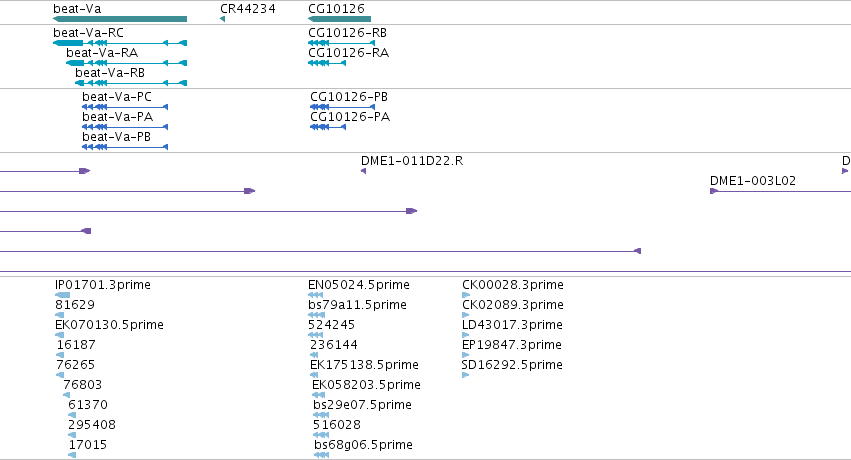Select EST 236144

(x=314, y=355)
